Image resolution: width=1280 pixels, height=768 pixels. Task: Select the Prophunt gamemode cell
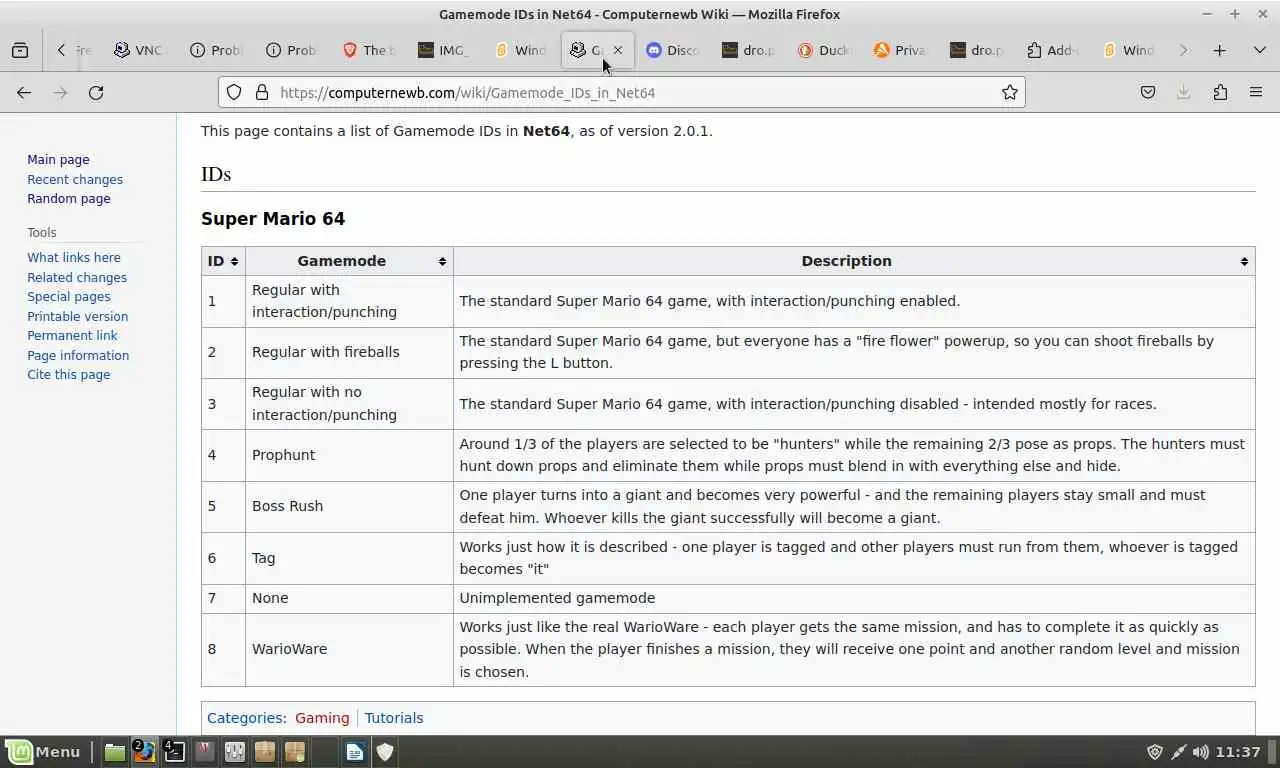[x=349, y=455]
